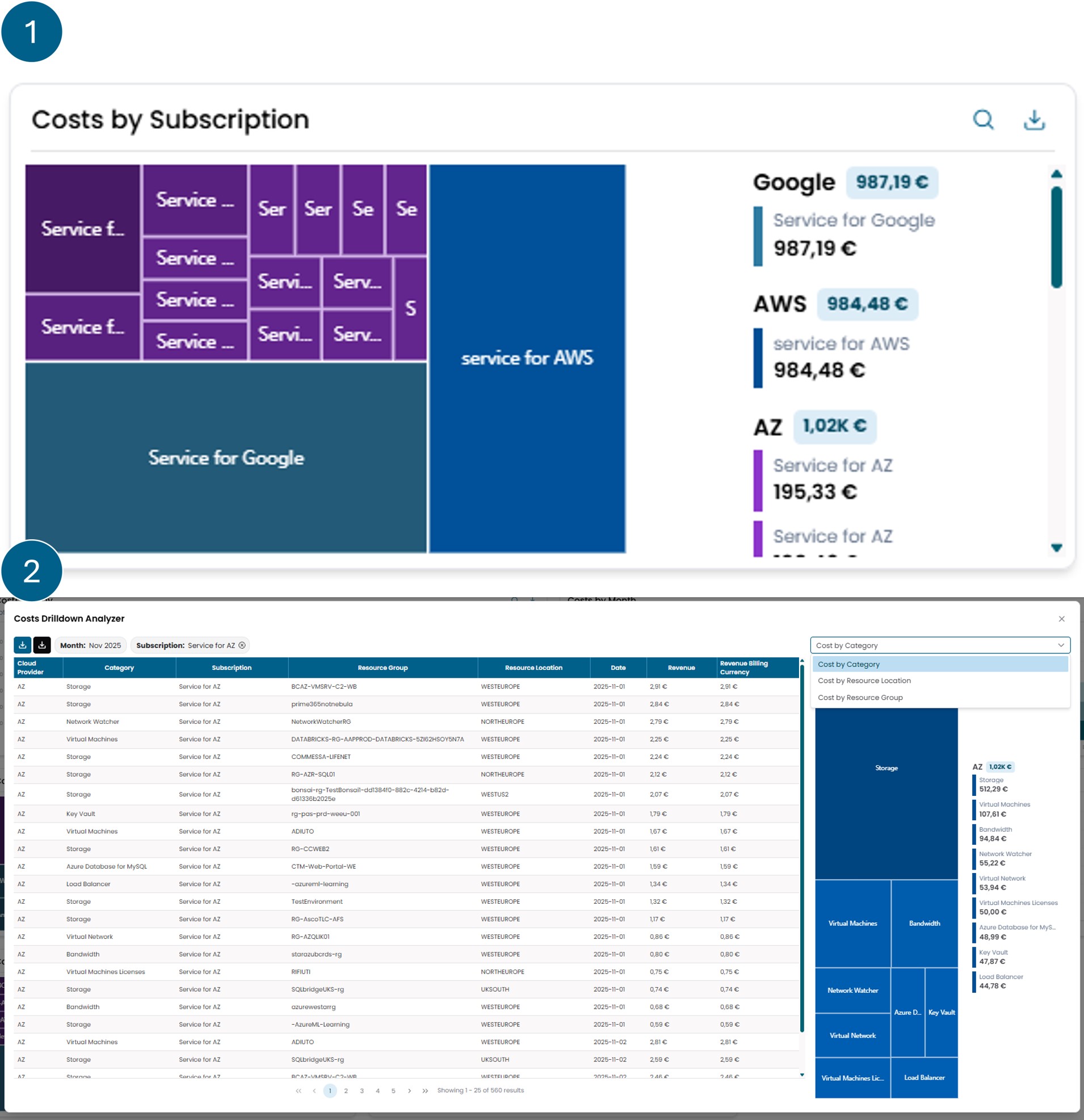Go to the next results page arrow
Viewport: 1084px width, 1120px height.
[409, 1090]
